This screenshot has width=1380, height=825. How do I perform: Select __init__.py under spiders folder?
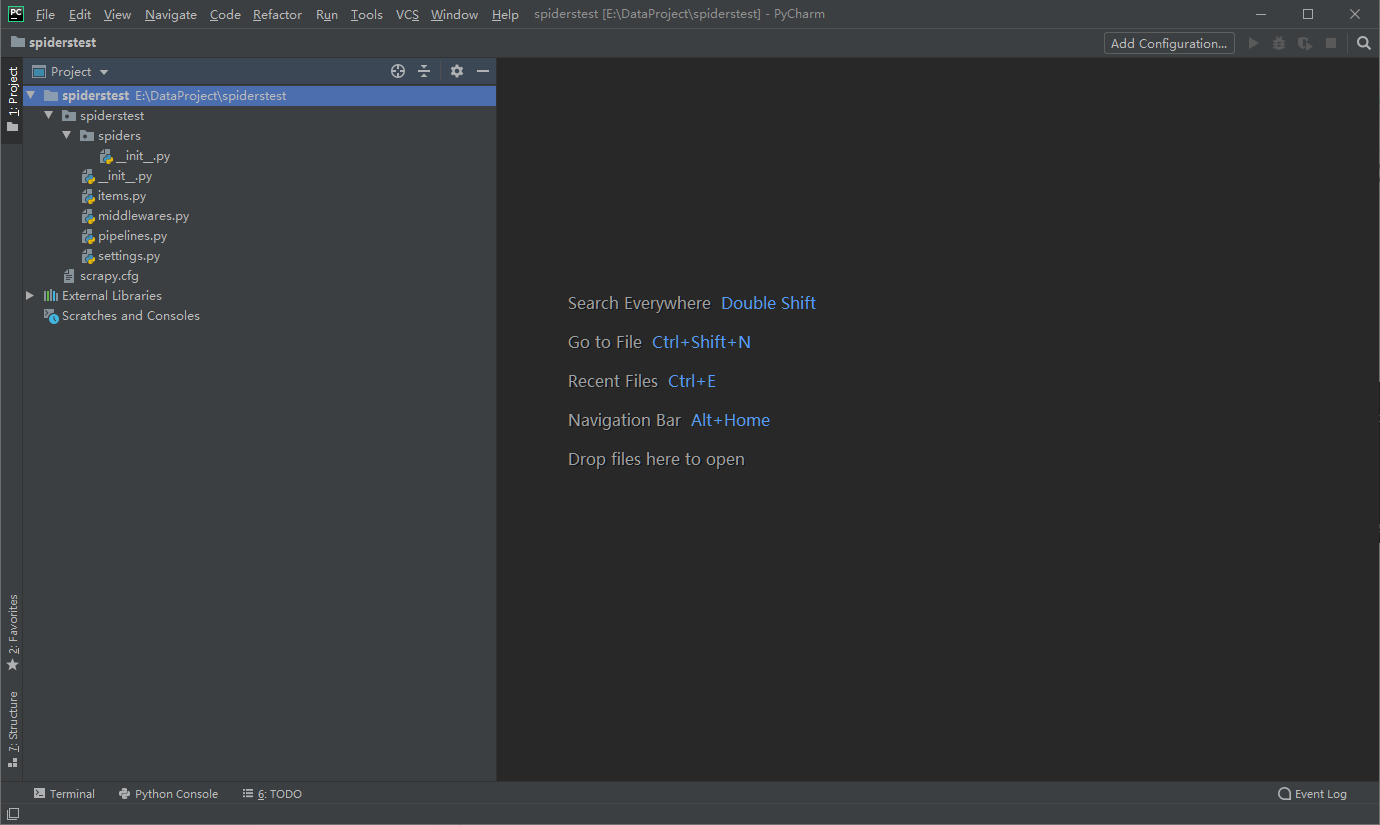click(x=143, y=156)
